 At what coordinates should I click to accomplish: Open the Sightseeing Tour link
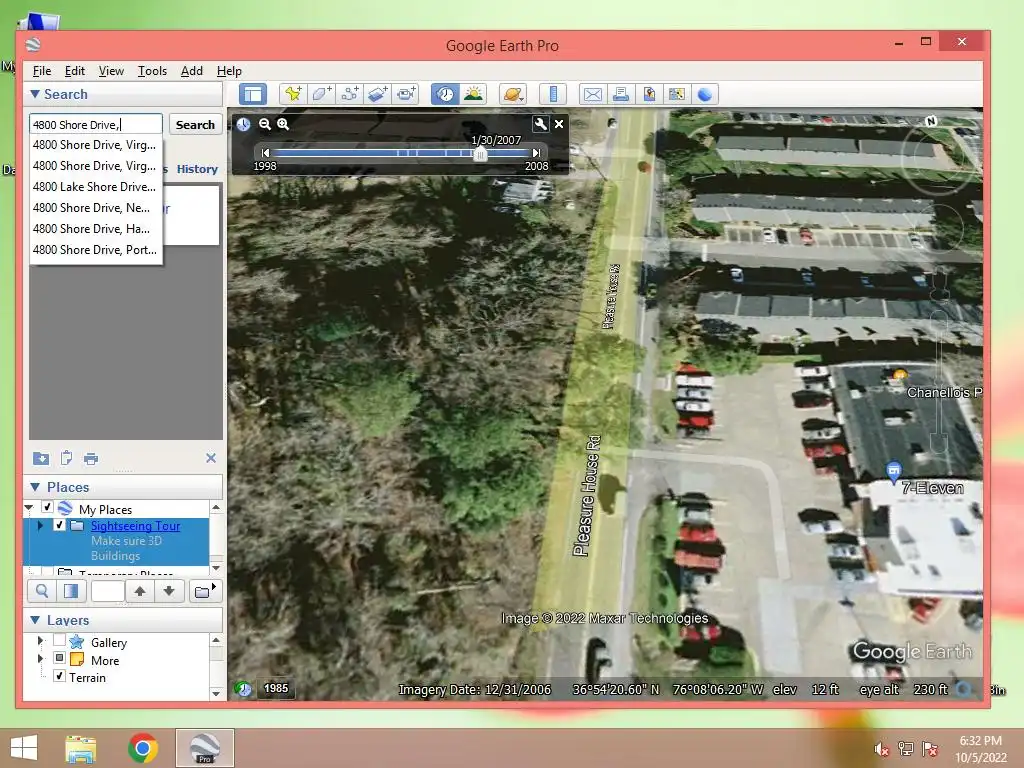coord(136,526)
